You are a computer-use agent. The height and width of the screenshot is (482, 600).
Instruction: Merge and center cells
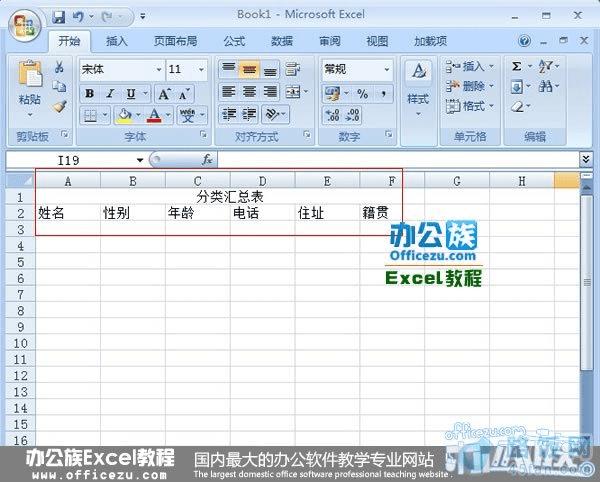pyautogui.click(x=293, y=92)
